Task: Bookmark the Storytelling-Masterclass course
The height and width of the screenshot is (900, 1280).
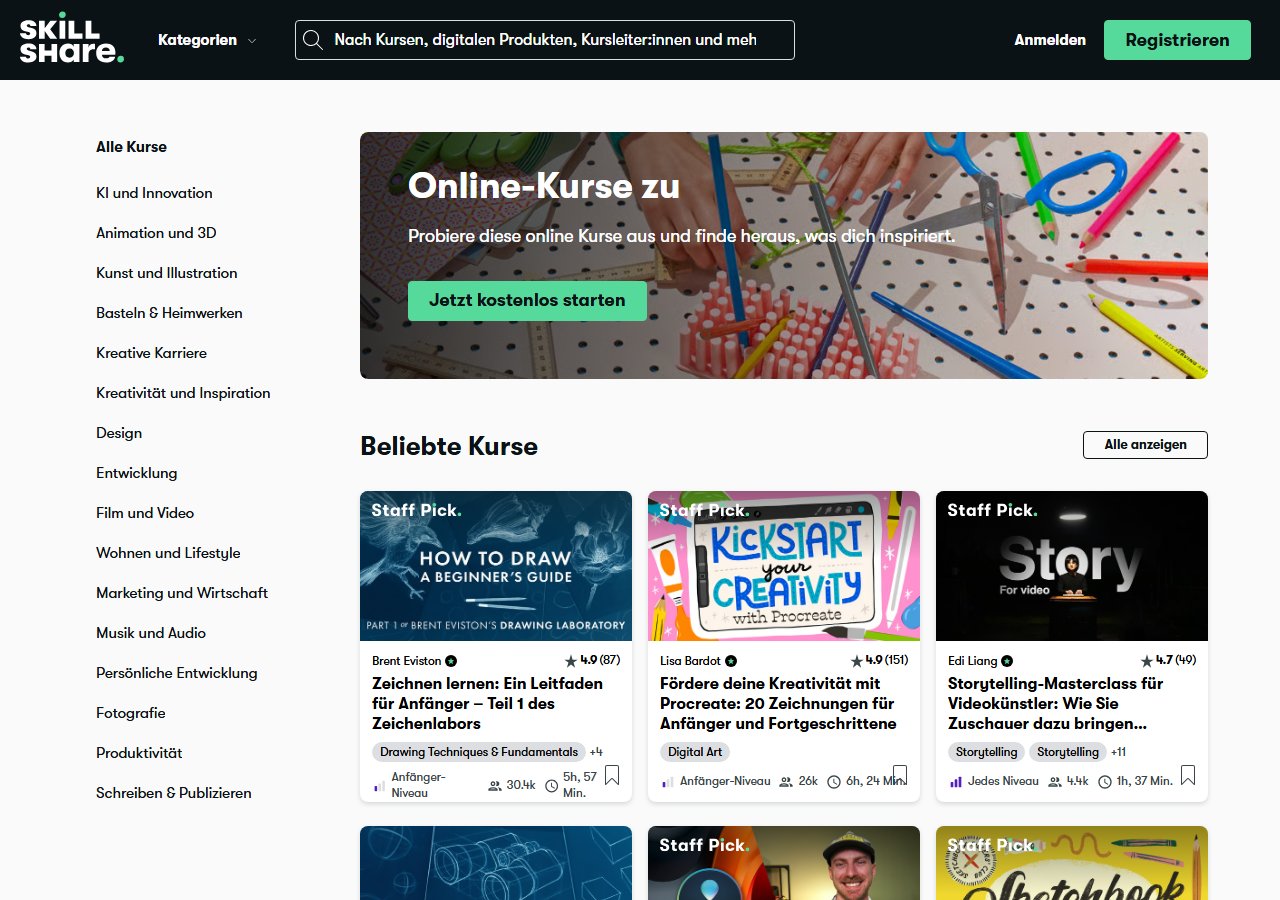Action: [x=1188, y=775]
